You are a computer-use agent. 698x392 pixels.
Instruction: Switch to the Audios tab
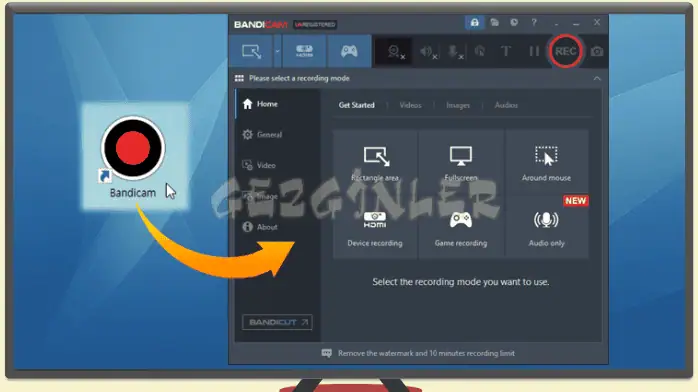(x=506, y=105)
